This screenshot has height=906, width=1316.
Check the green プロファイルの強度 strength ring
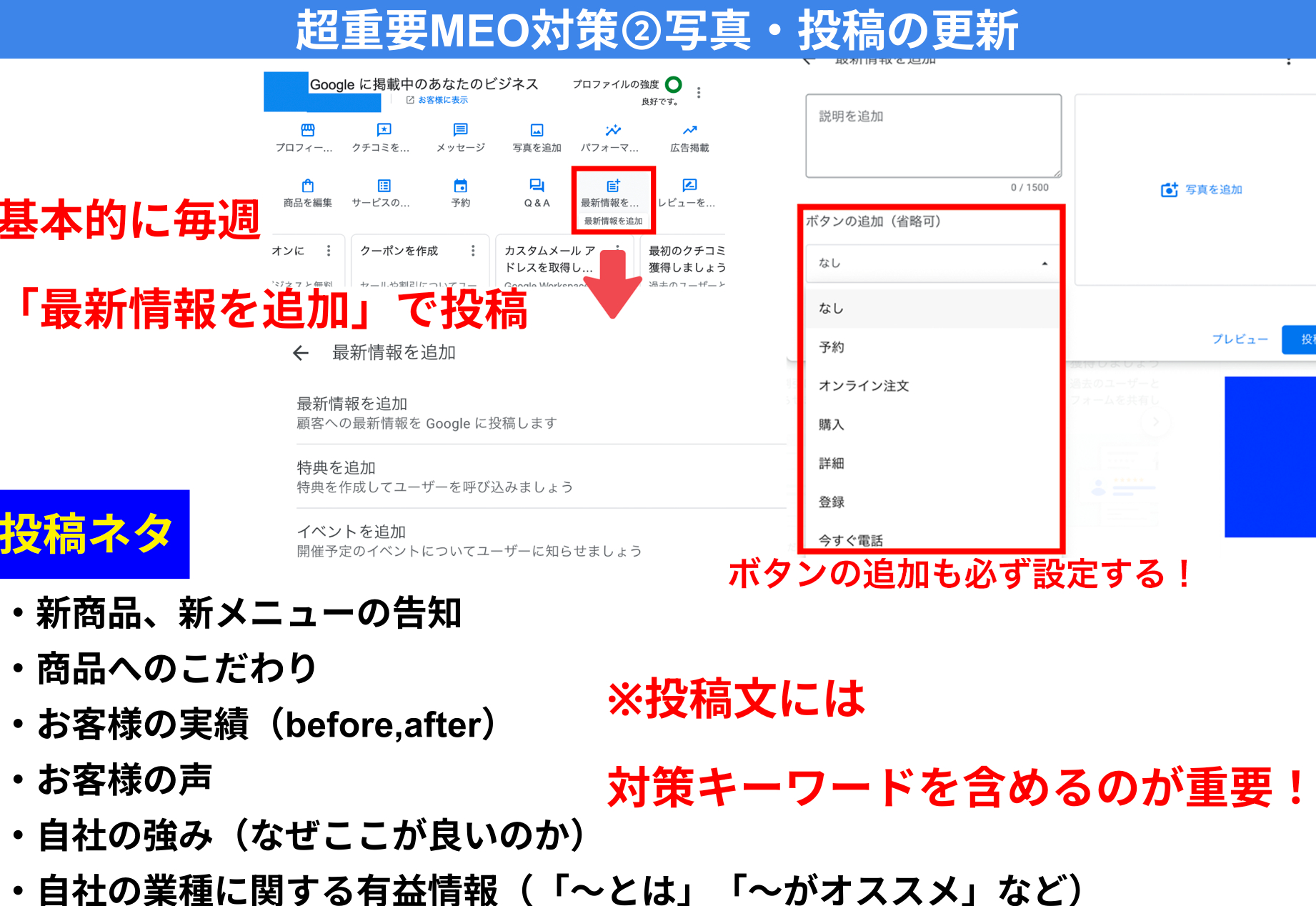click(x=673, y=84)
